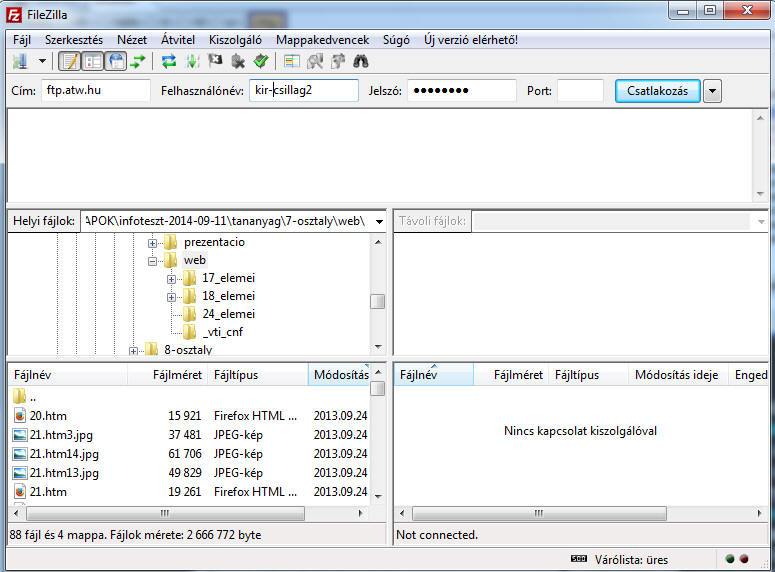Image resolution: width=775 pixels, height=572 pixels.
Task: Collapse the web folder
Action: [x=153, y=262]
